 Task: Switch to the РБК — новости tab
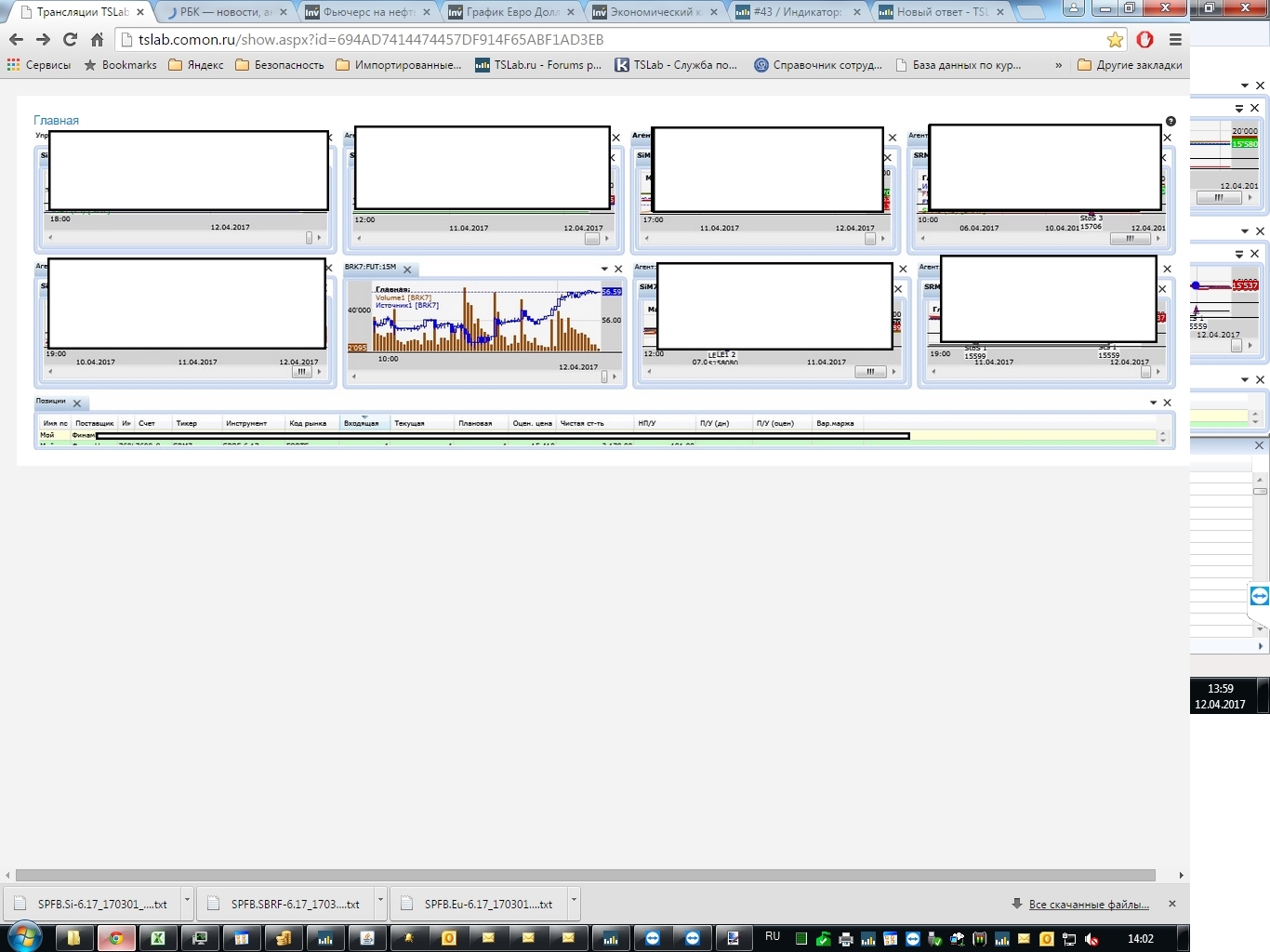pos(226,12)
